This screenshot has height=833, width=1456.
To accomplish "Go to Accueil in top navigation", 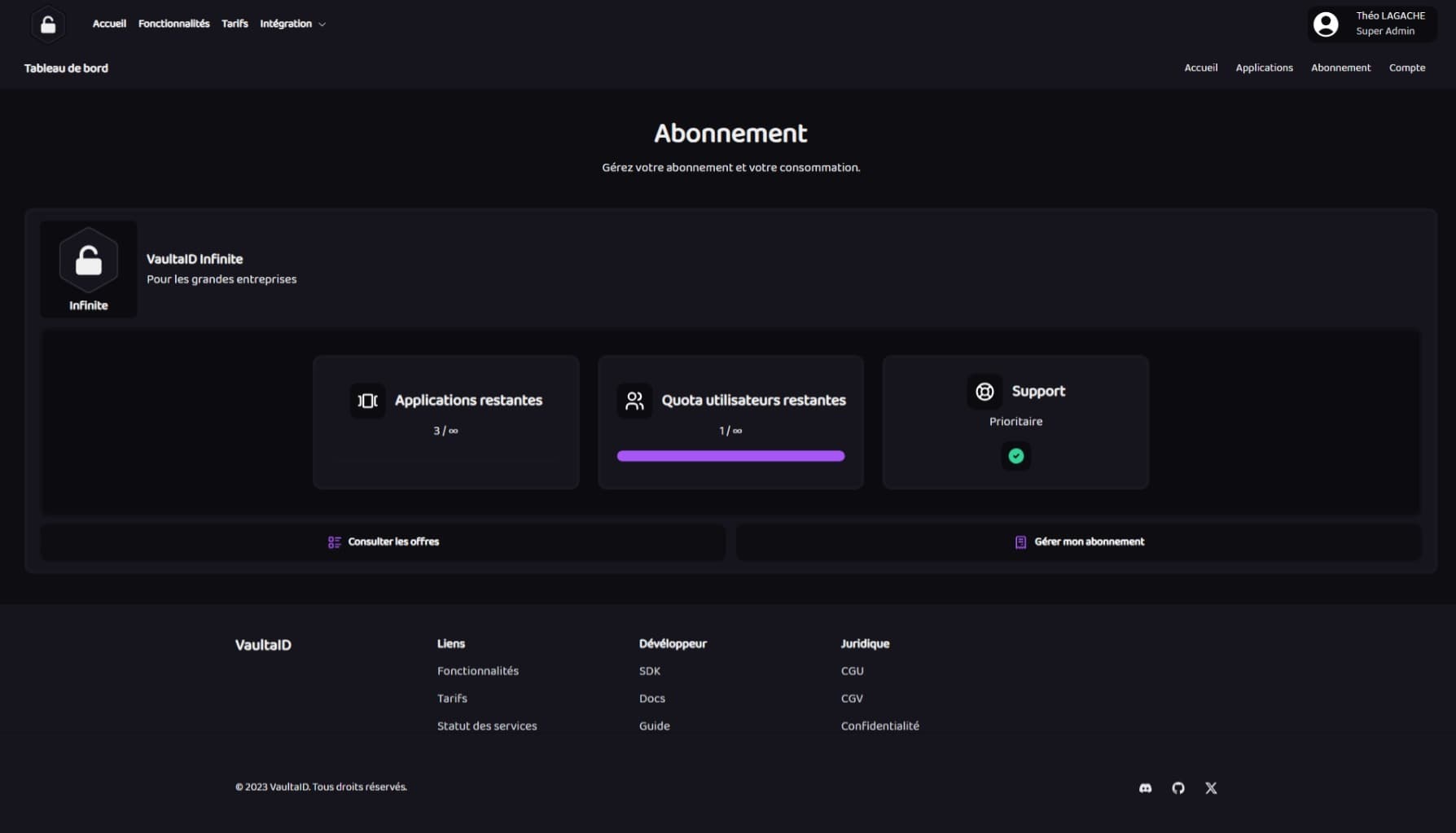I will tap(109, 24).
